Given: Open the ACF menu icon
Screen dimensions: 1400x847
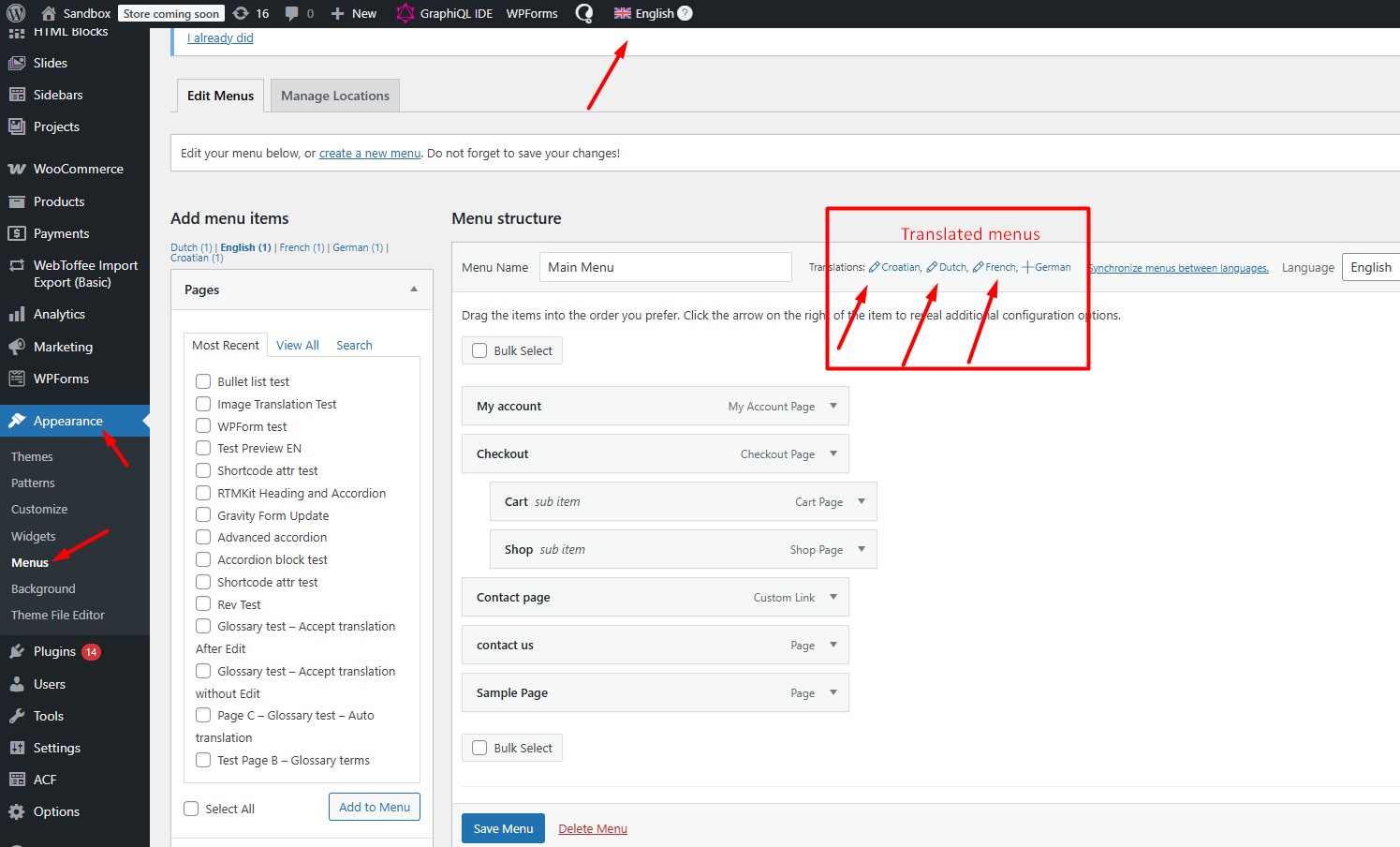Looking at the screenshot, I should 17,780.
